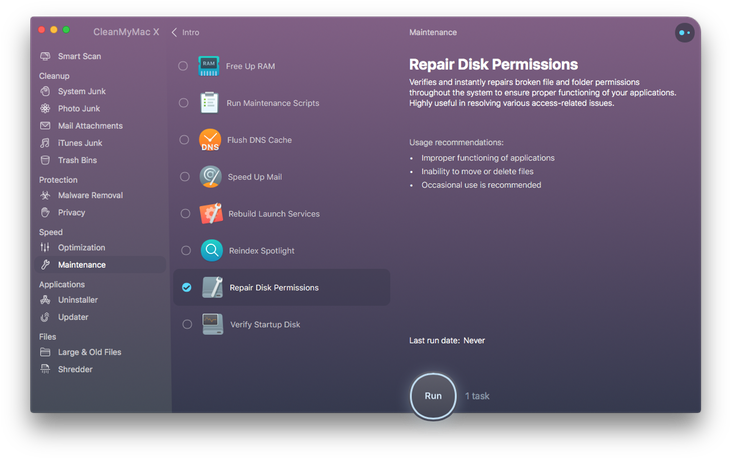
Task: Click the Reindex Spotlight magnifier icon
Action: (x=211, y=250)
